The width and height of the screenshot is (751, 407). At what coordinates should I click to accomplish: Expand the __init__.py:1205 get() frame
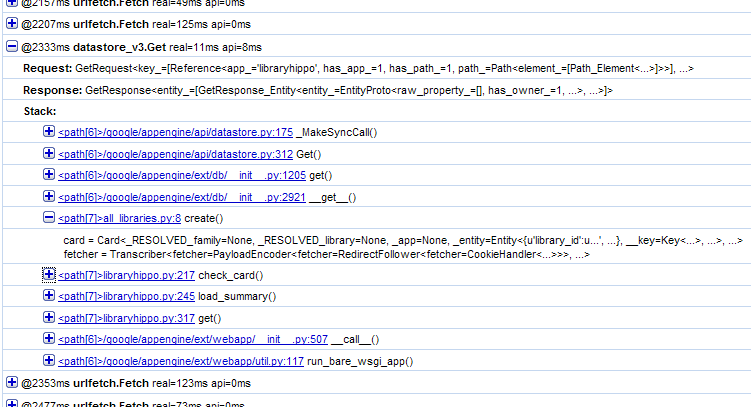tap(49, 174)
